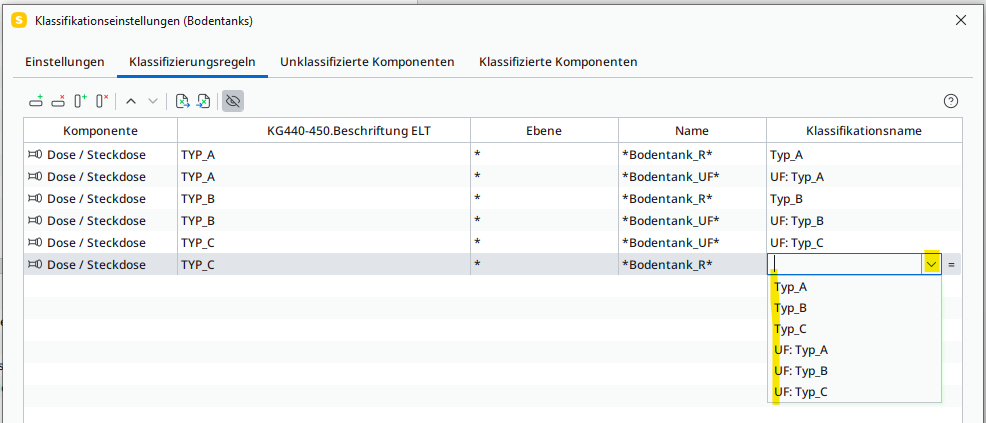Image resolution: width=986 pixels, height=423 pixels.
Task: Switch to the Einstellungen tab
Action: 65,62
